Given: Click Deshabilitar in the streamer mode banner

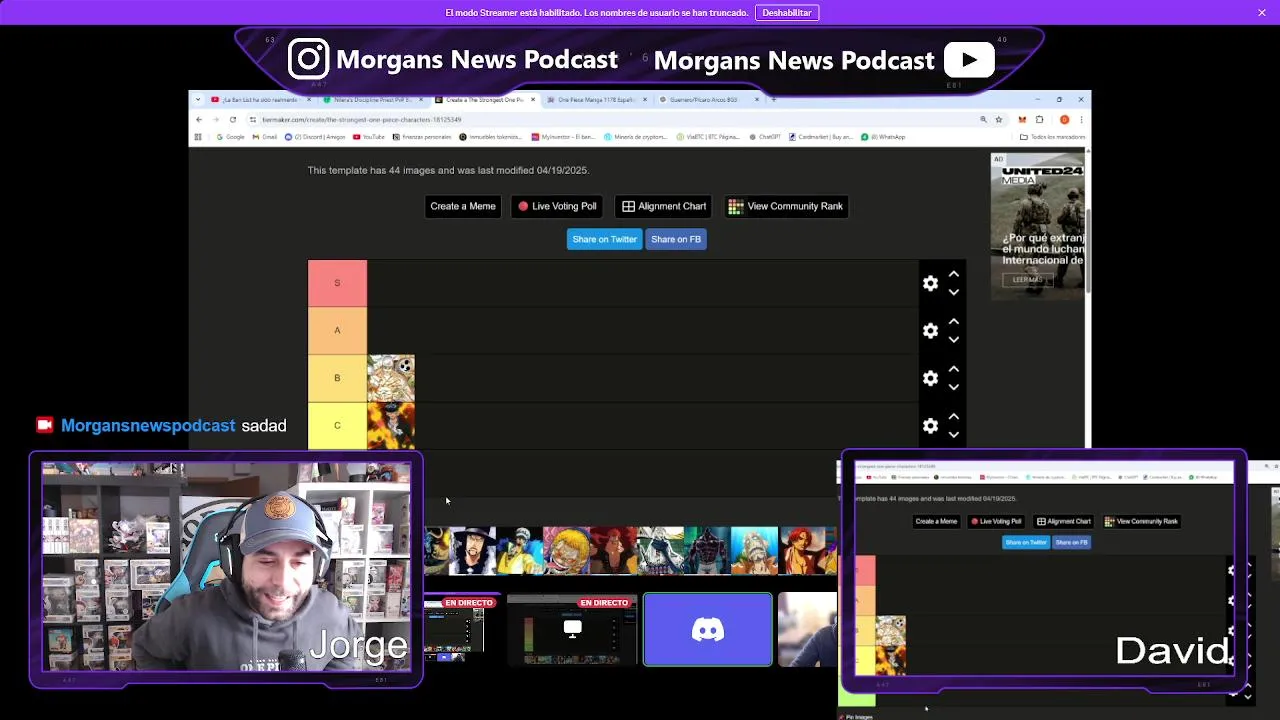Looking at the screenshot, I should pyautogui.click(x=787, y=13).
